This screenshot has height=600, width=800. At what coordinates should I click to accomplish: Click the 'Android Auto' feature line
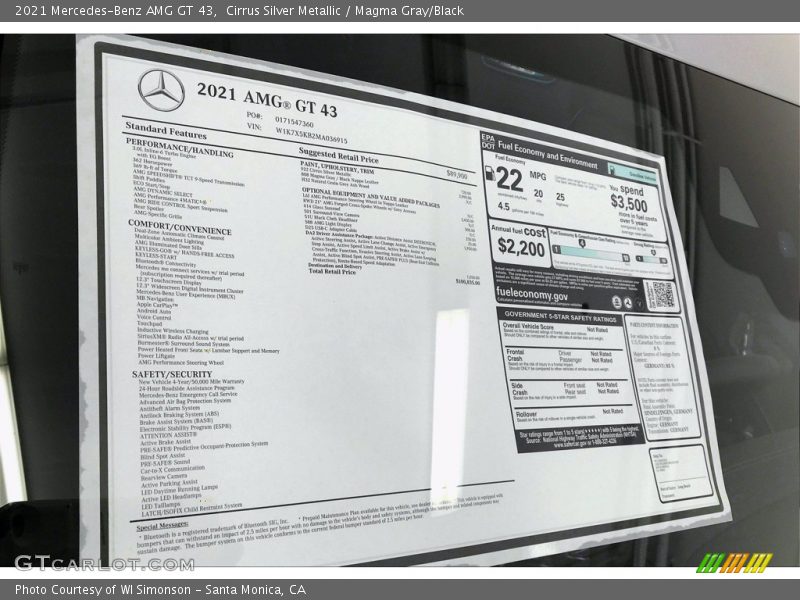click(x=154, y=311)
